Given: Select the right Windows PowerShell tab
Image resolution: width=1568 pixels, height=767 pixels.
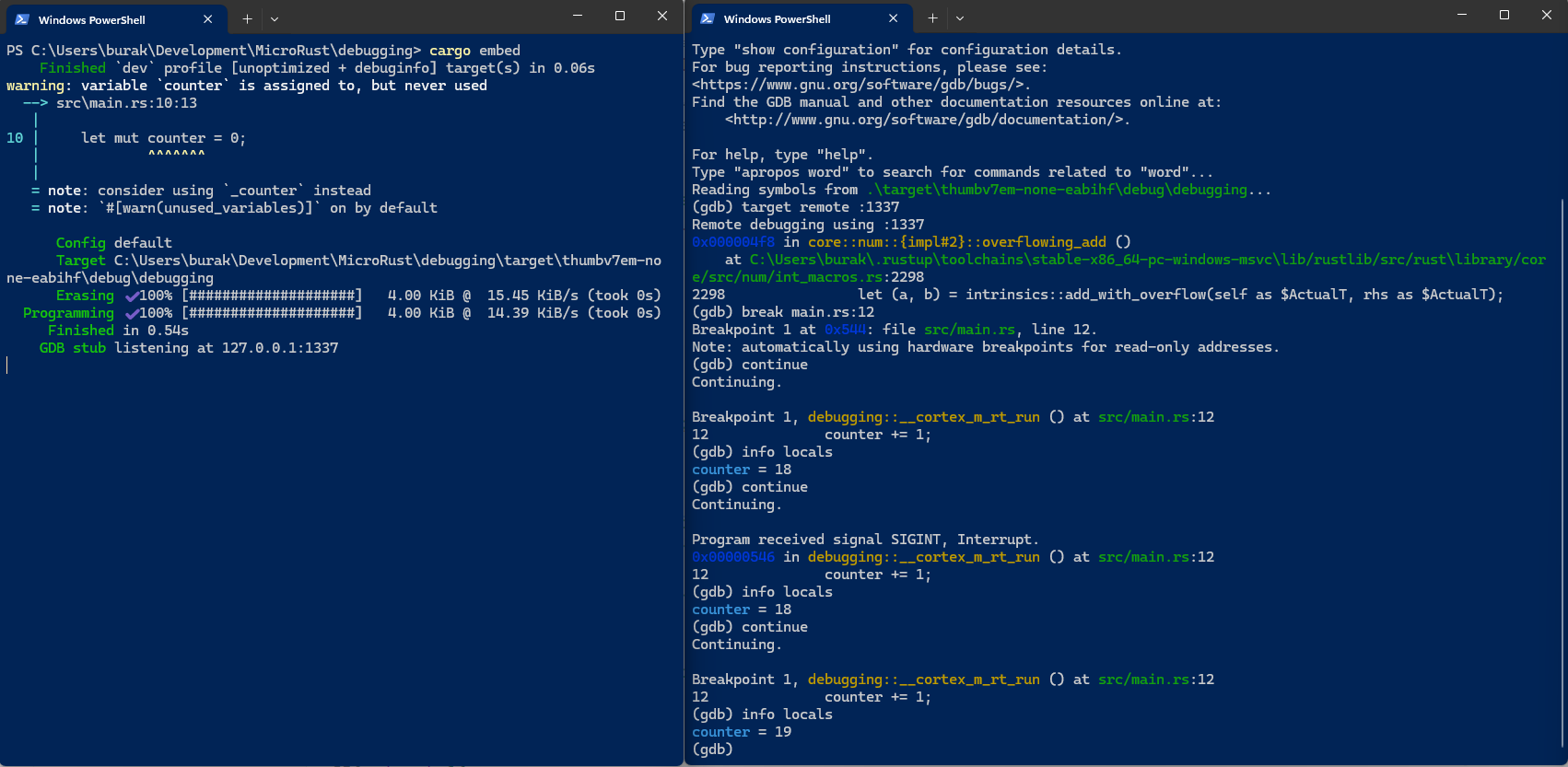Looking at the screenshot, I should pyautogui.click(x=800, y=18).
